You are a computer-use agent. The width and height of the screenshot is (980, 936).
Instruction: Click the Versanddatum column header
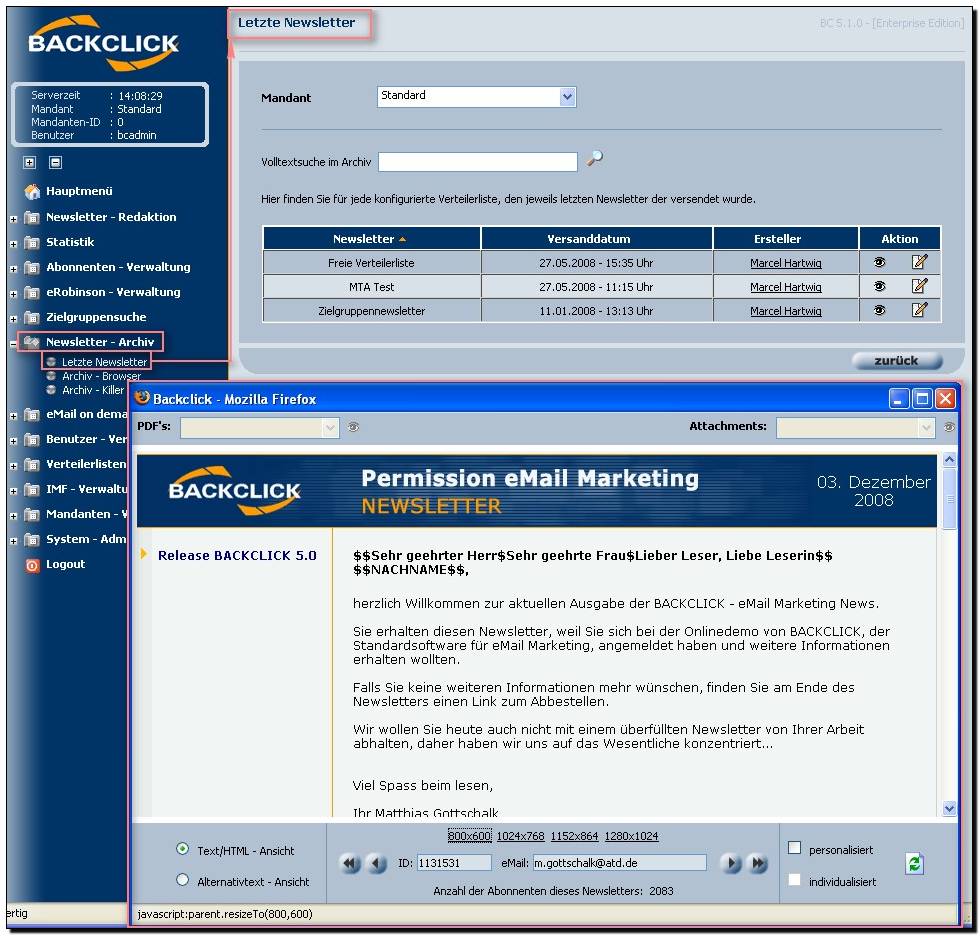click(x=596, y=239)
